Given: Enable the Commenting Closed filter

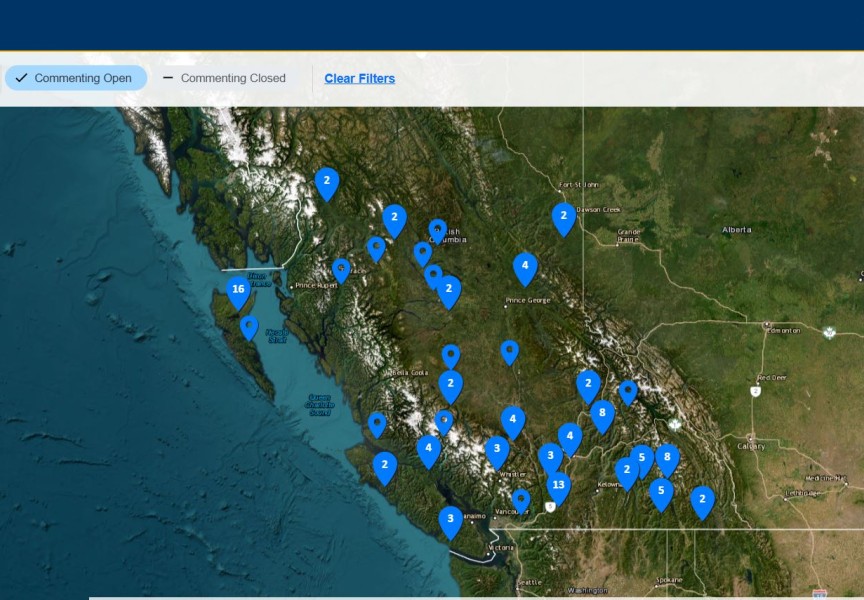Looking at the screenshot, I should [x=224, y=78].
